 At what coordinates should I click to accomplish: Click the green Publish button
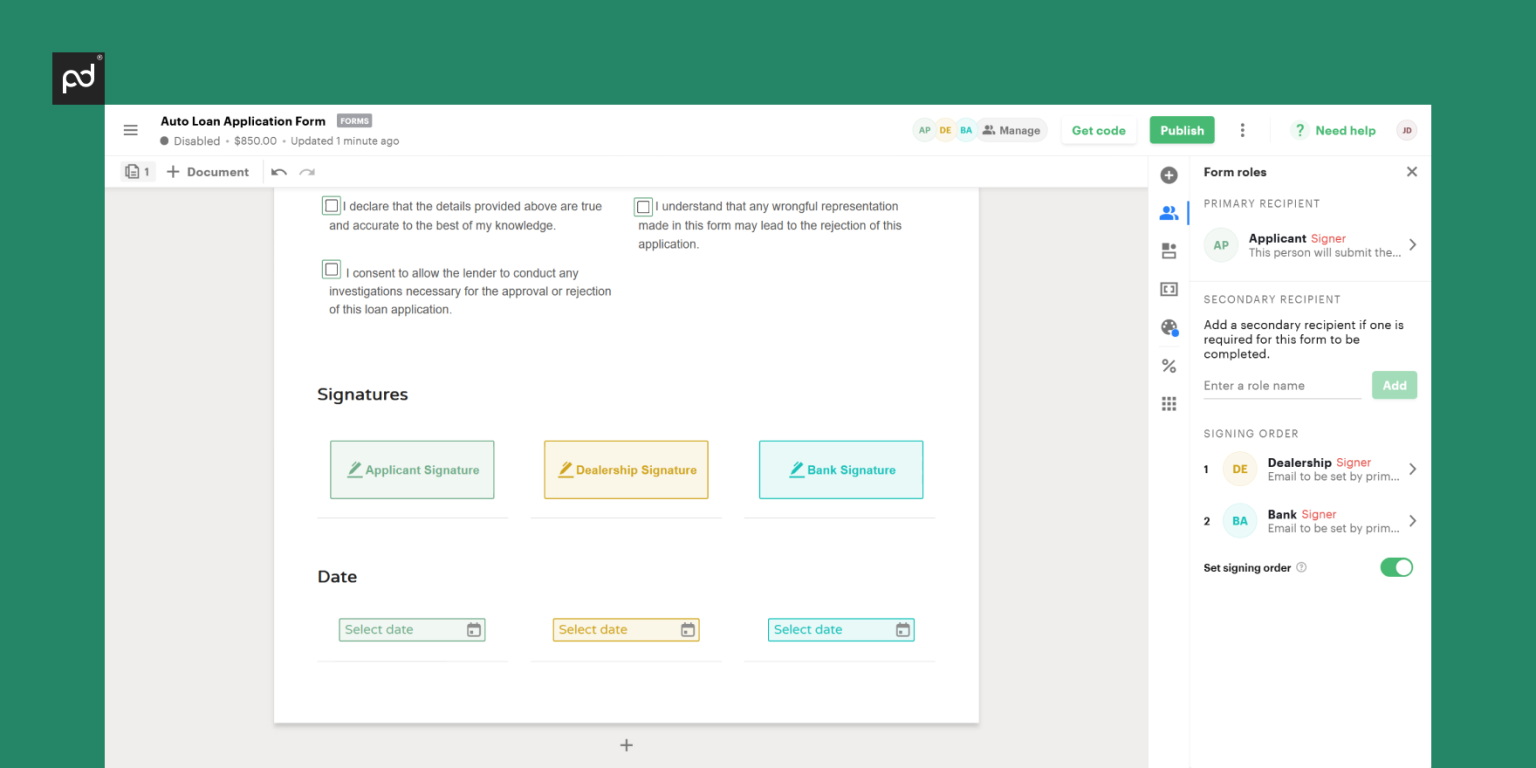[x=1182, y=130]
